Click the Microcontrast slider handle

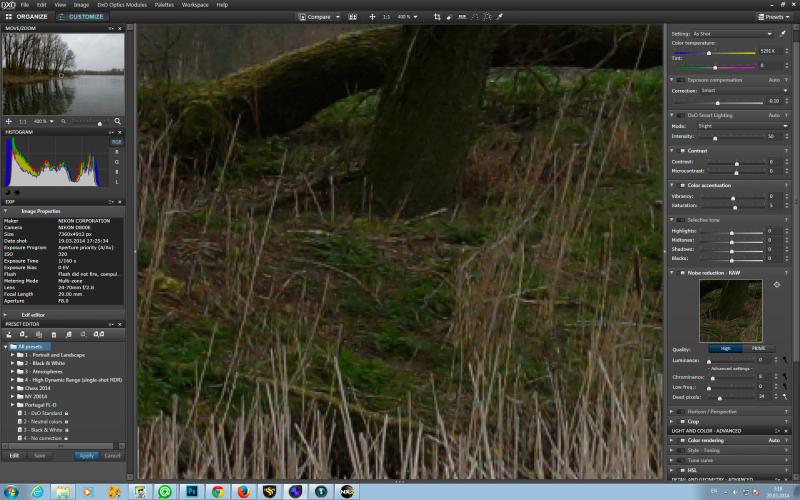tap(736, 172)
